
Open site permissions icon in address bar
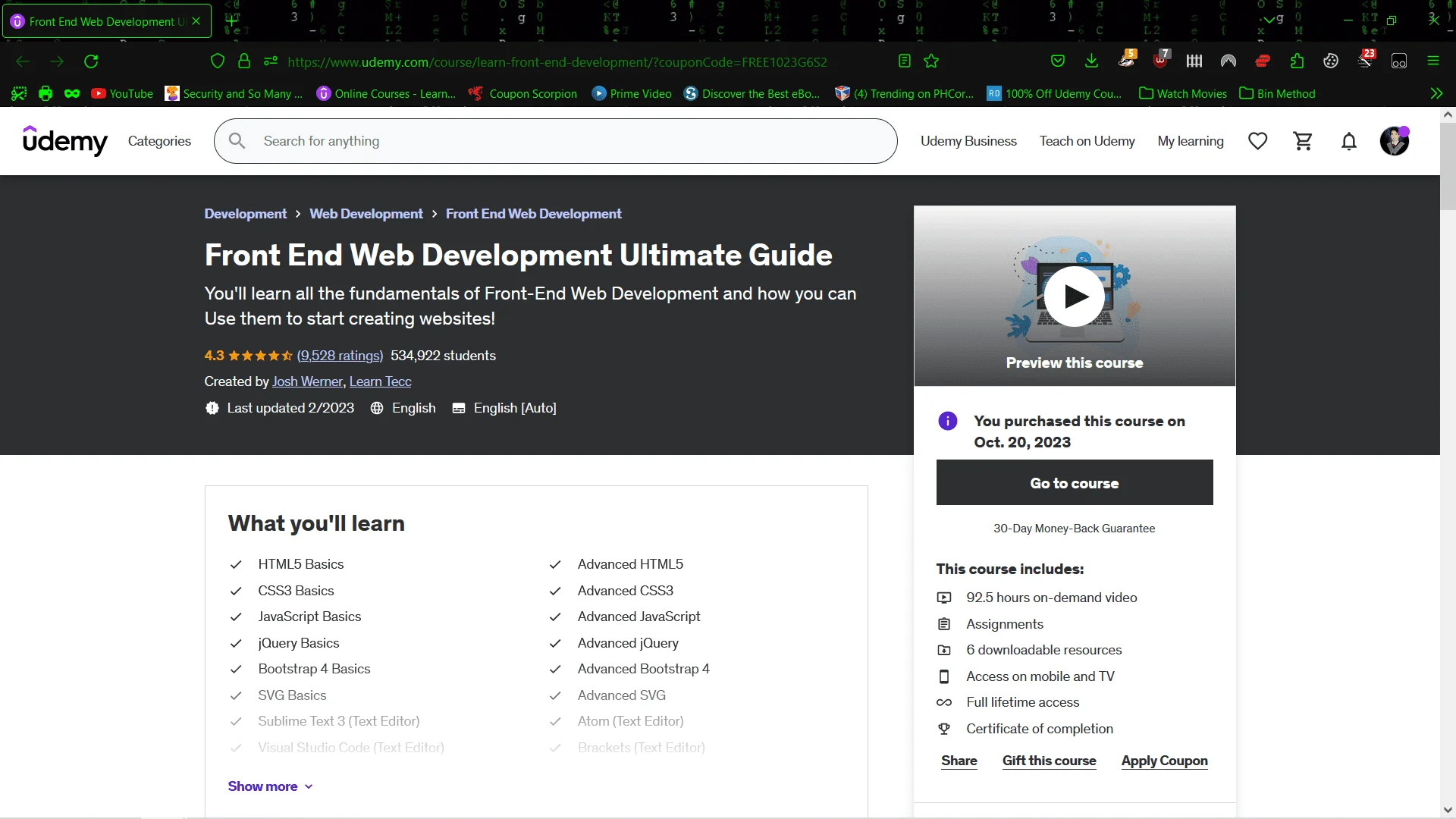coord(271,61)
